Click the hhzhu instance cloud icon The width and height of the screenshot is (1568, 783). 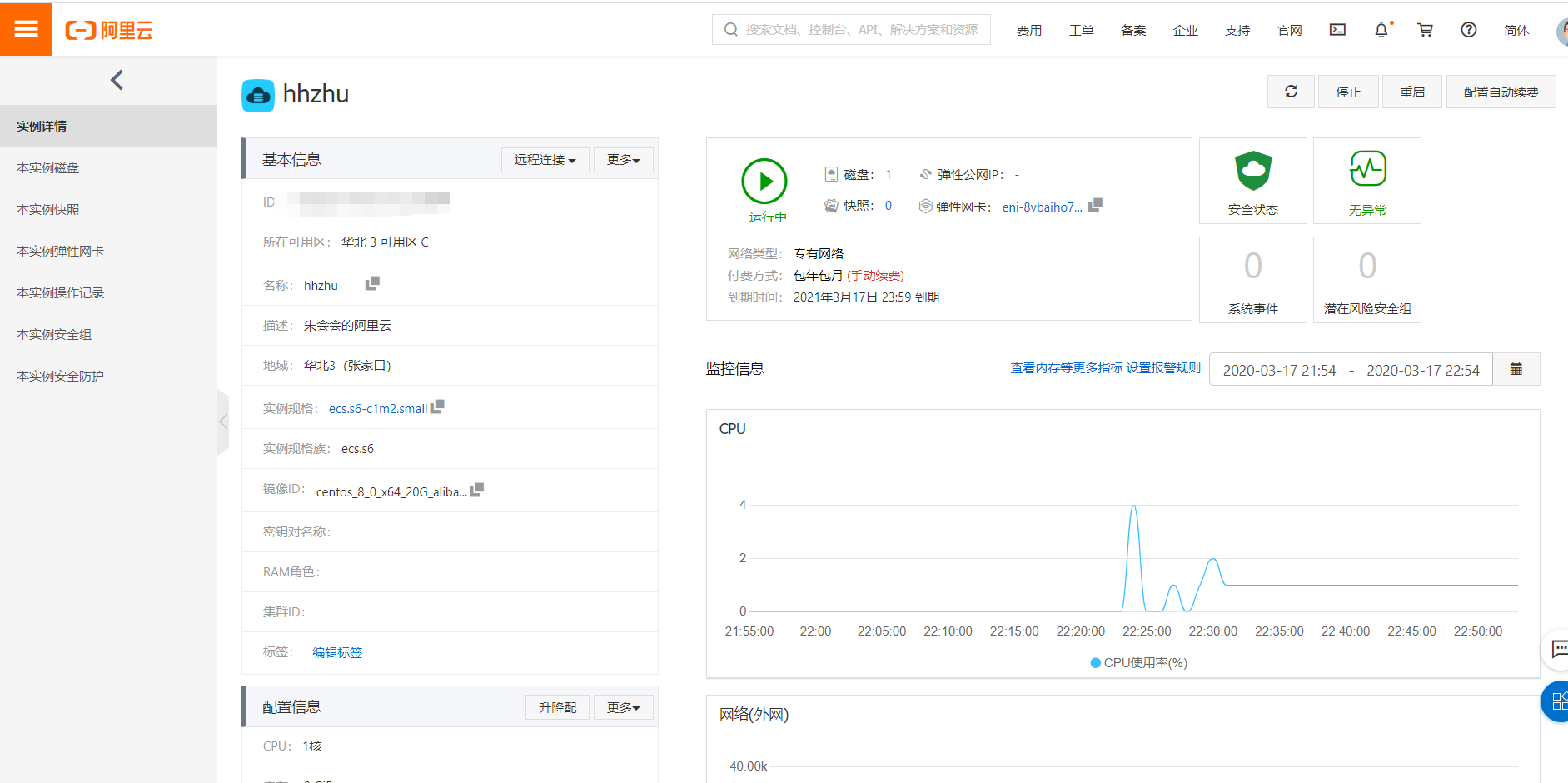click(x=258, y=95)
